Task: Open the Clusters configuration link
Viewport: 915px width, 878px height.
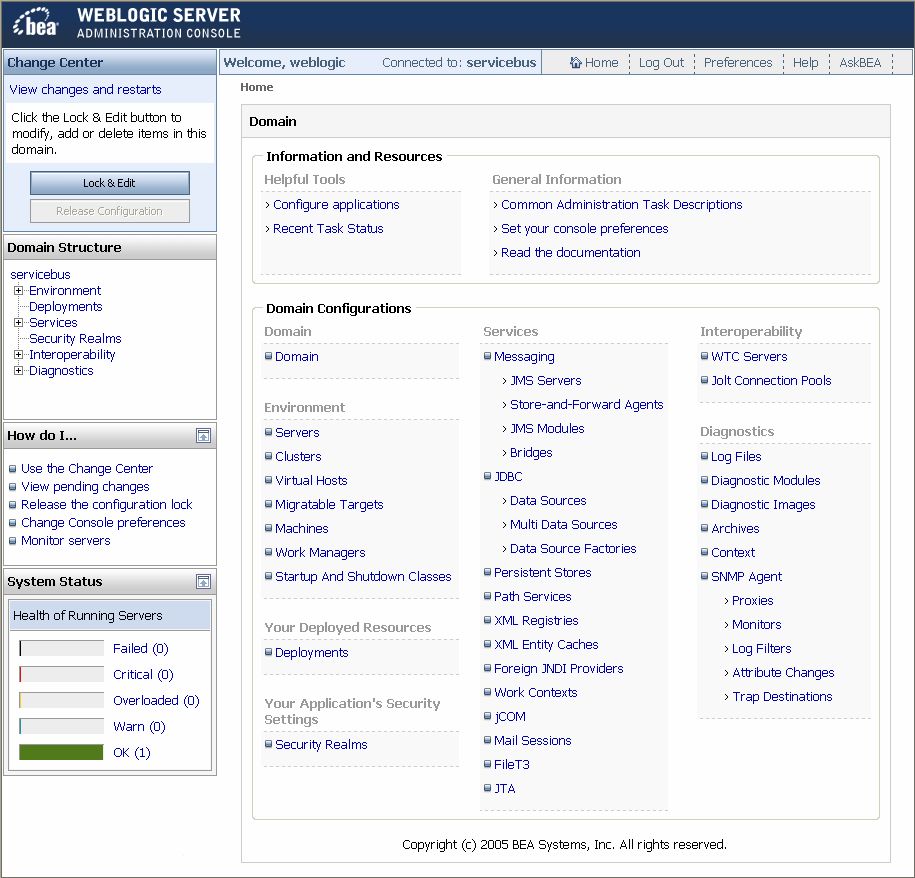Action: click(298, 457)
